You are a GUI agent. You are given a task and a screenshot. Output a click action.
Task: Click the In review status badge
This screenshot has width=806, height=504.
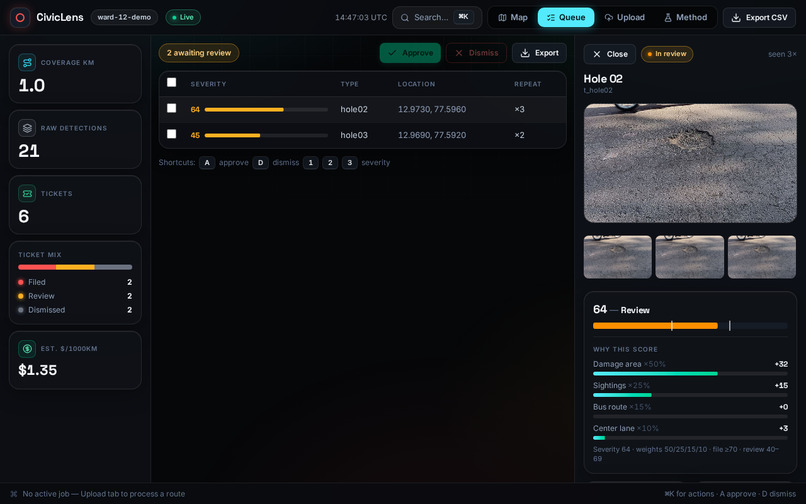[x=667, y=54]
